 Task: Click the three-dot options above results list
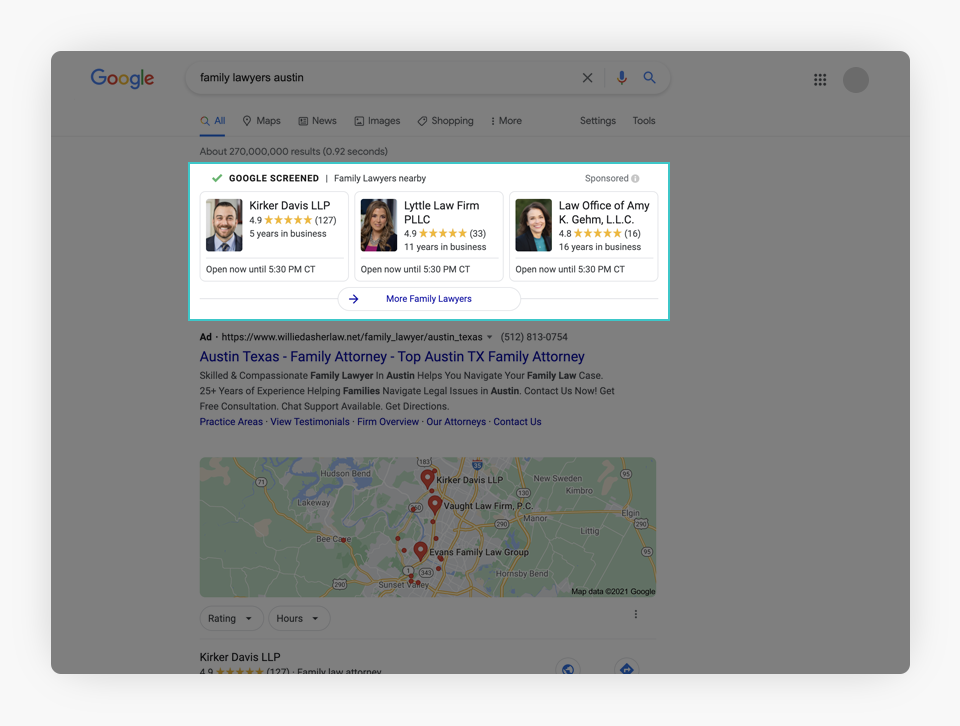635,615
